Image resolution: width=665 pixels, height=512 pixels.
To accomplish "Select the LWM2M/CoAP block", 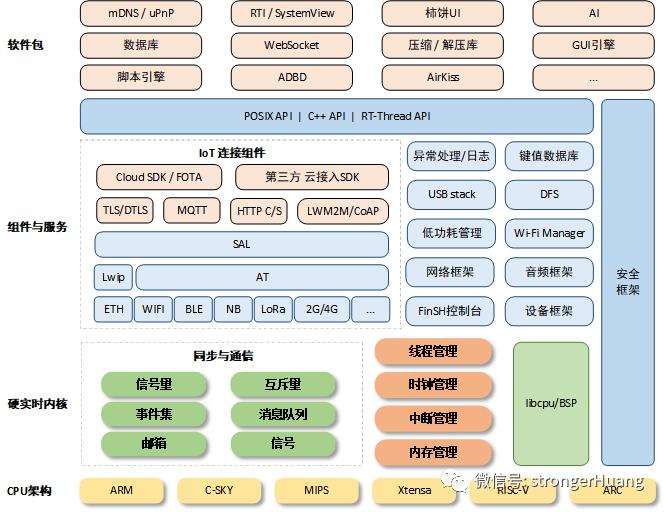I will pos(343,211).
